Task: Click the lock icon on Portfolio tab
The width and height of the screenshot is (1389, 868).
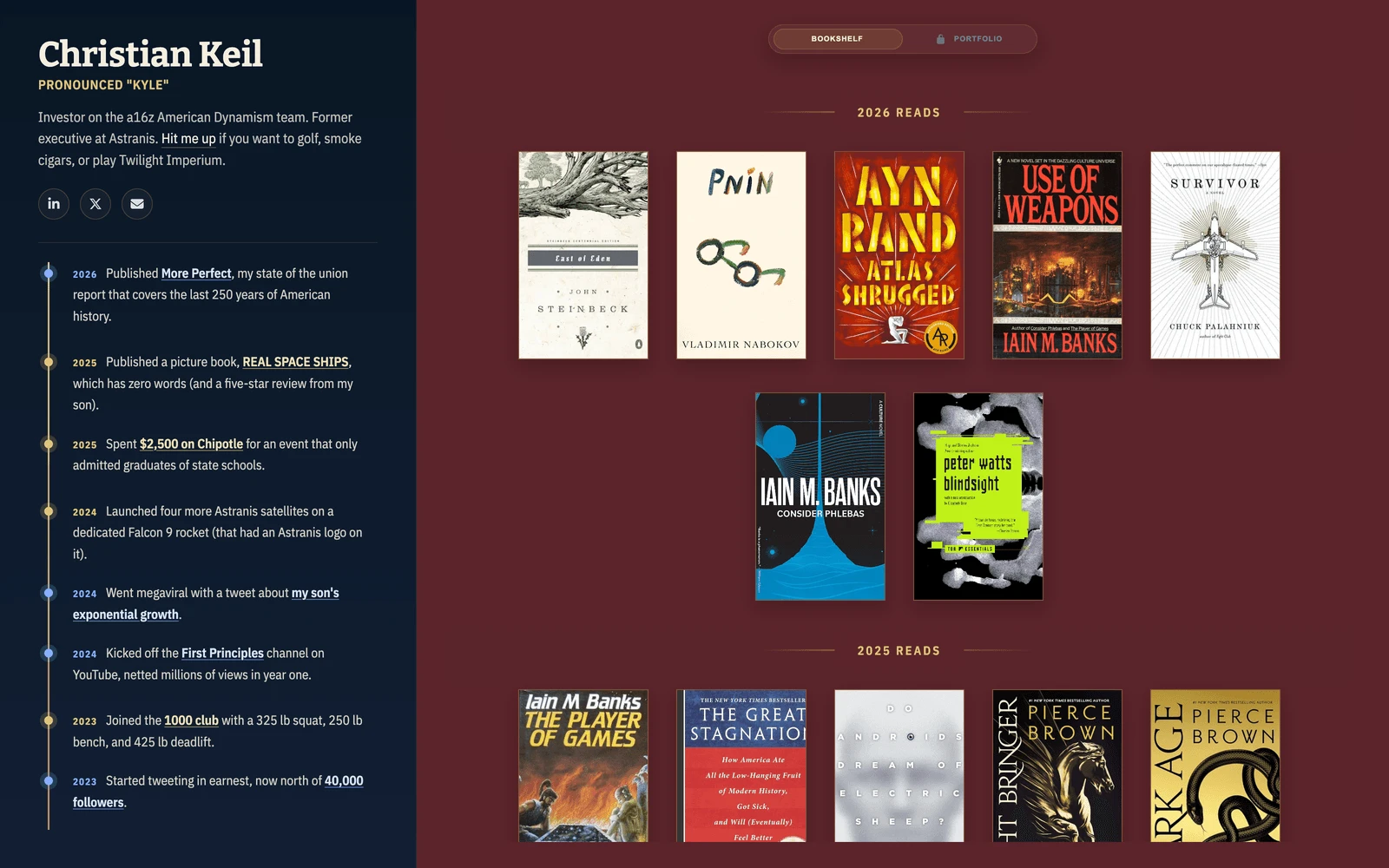Action: click(x=940, y=39)
